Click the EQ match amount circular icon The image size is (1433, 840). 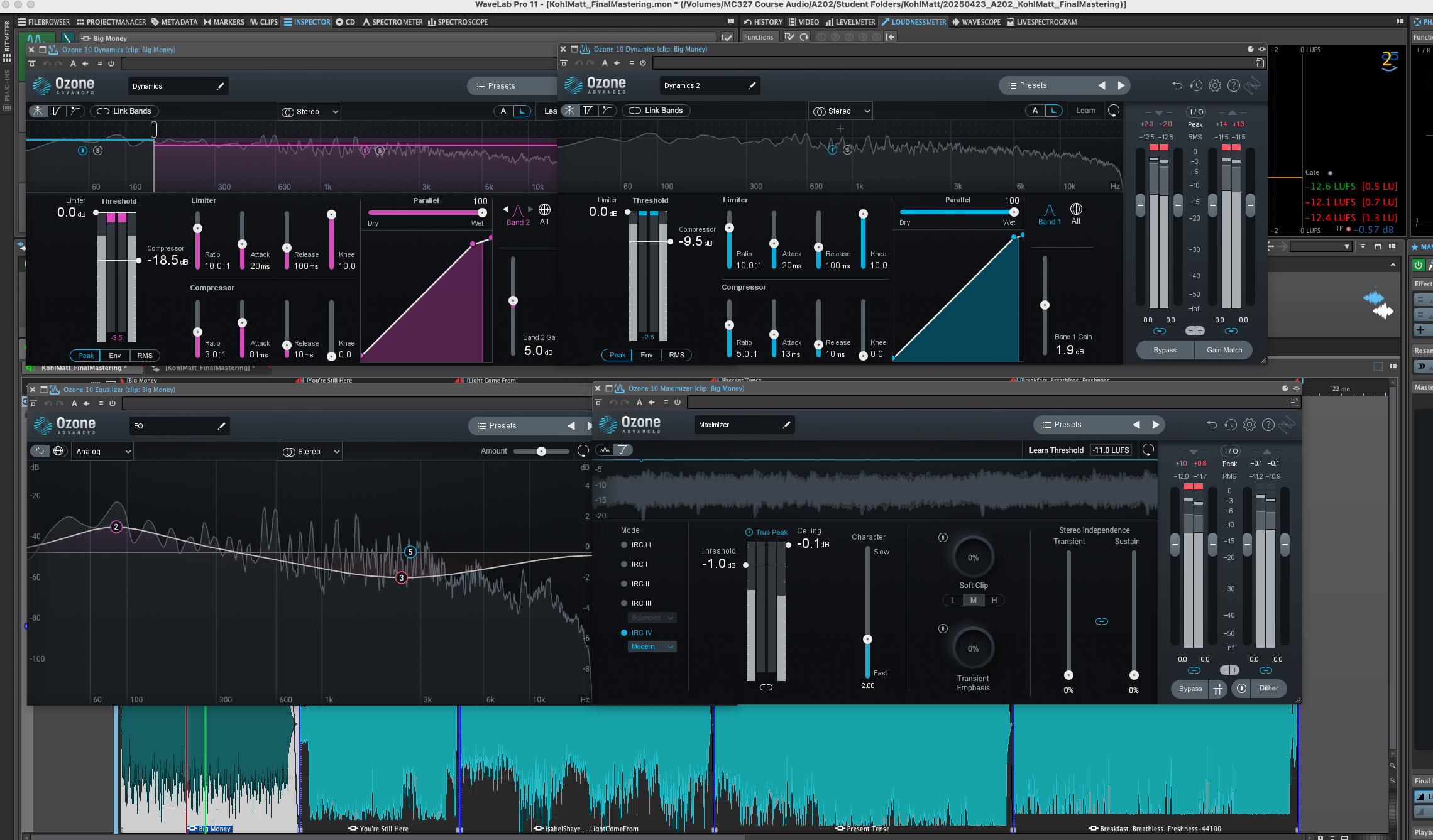(x=583, y=451)
